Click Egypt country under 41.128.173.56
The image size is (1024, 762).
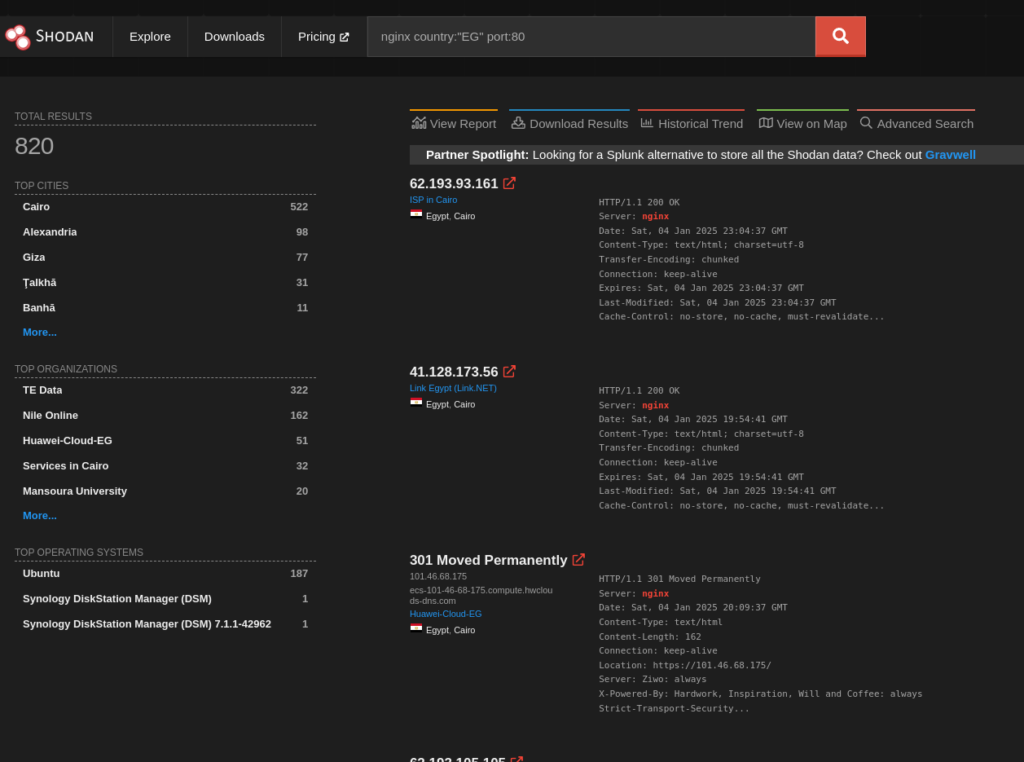438,404
